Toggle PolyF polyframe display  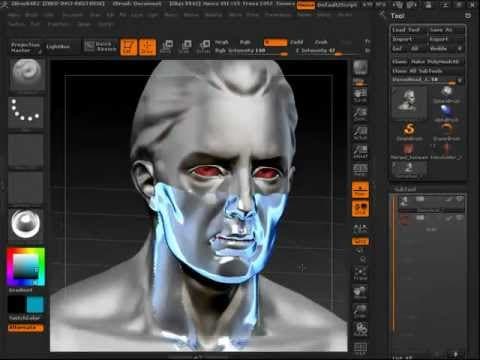360,348
